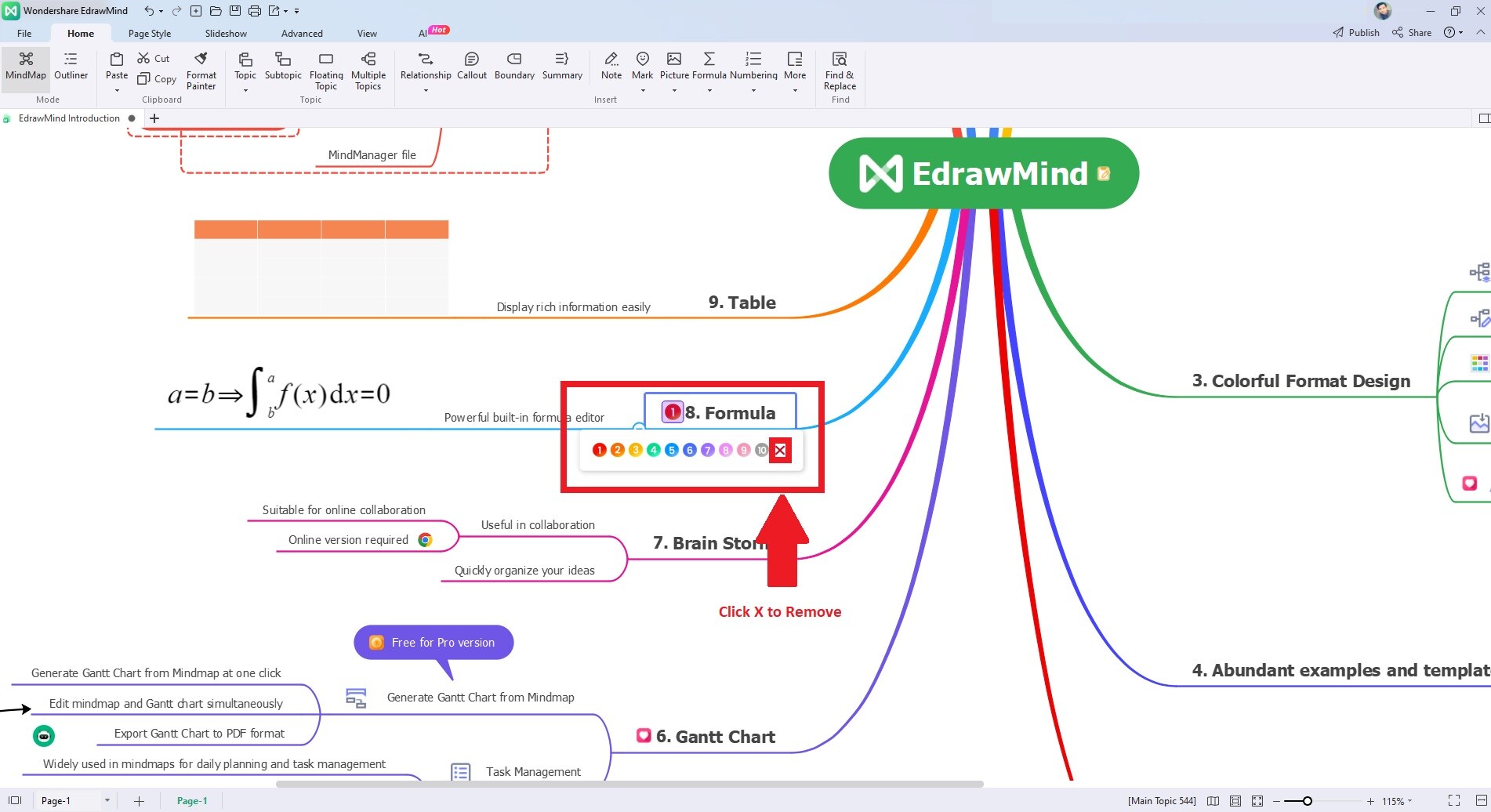Open Find & Replace
1491x812 pixels.
(x=840, y=71)
